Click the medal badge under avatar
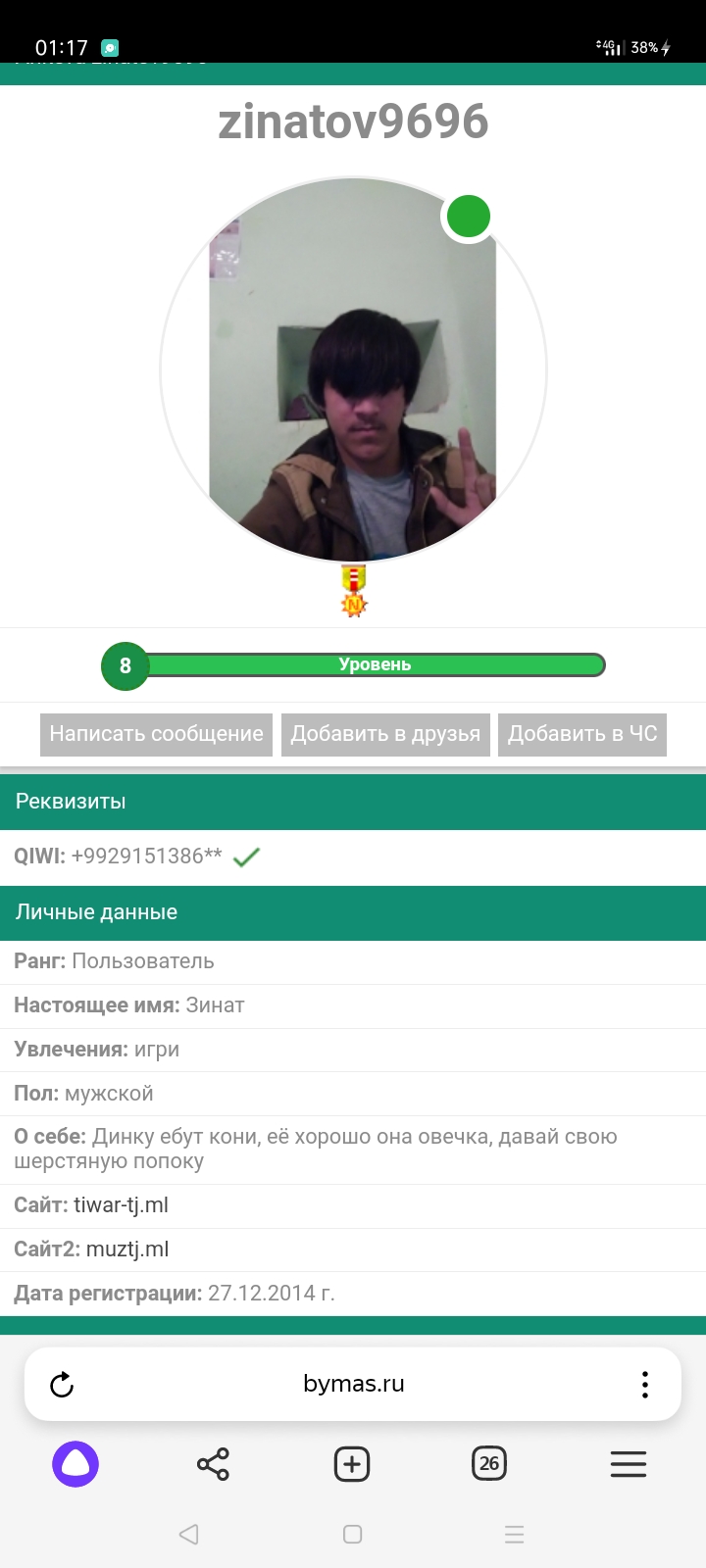The width and height of the screenshot is (706, 1568). click(x=354, y=591)
